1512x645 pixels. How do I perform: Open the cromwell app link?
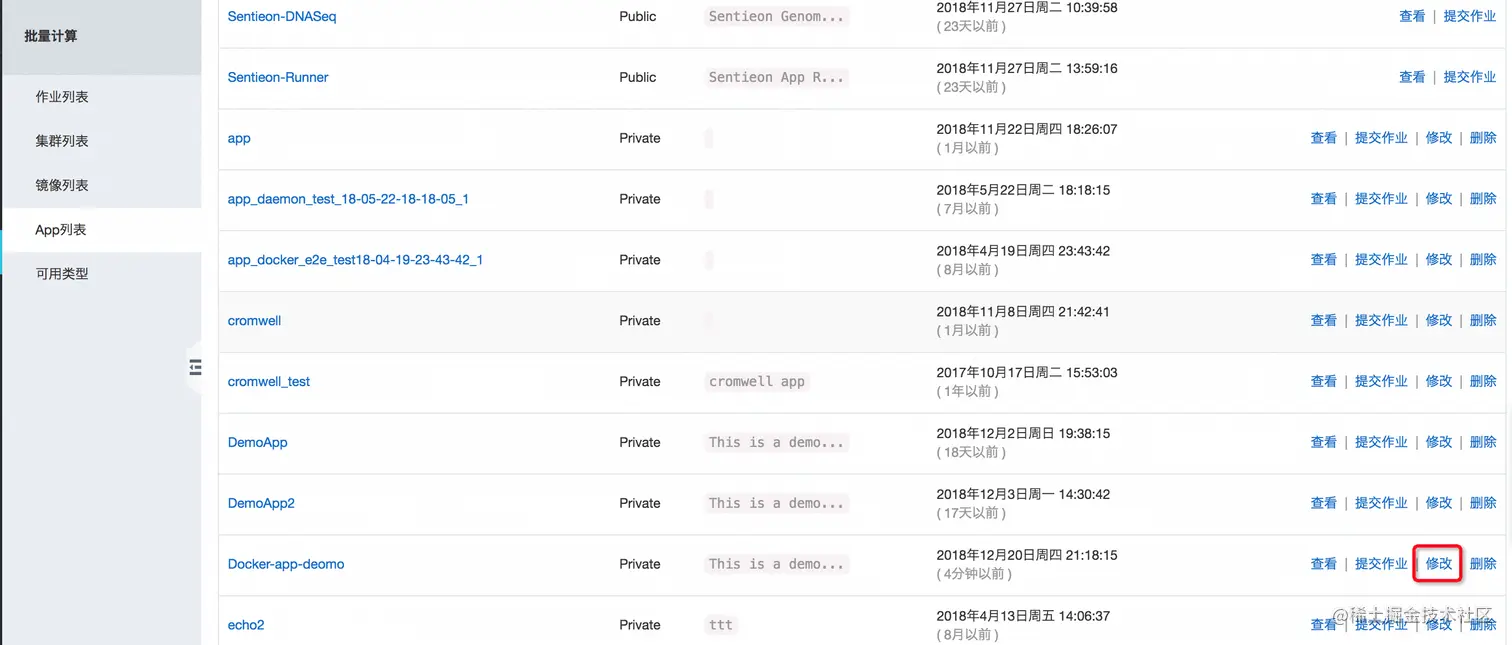pyautogui.click(x=254, y=321)
